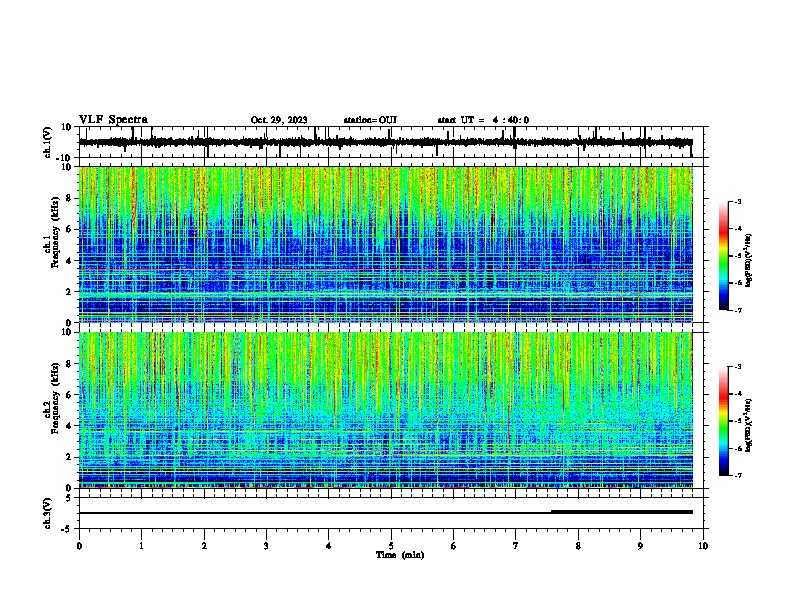
Task: Click the "5" tick on the ch.3(V) axis
Action: pos(70,497)
